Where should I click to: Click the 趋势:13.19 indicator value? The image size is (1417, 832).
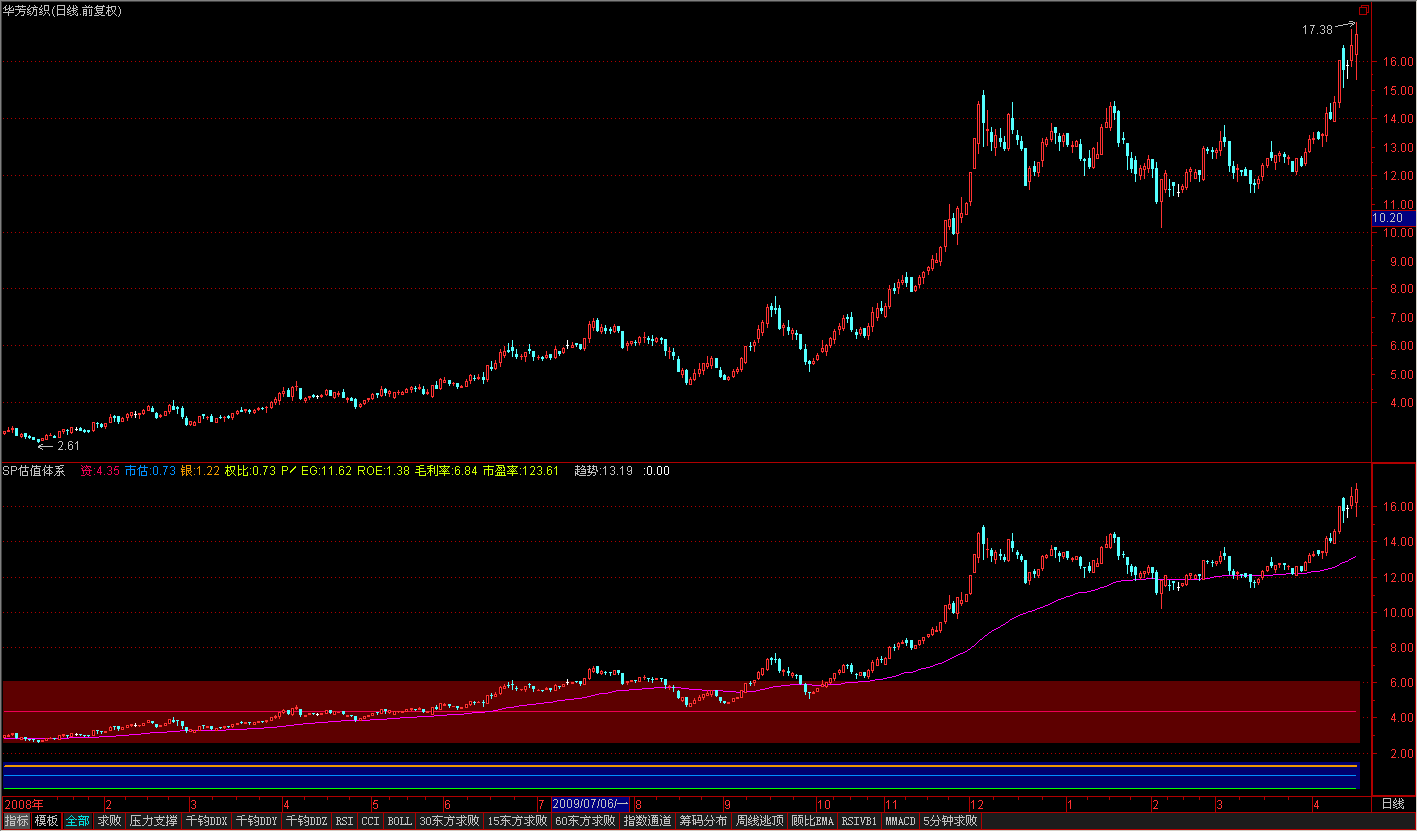(603, 470)
